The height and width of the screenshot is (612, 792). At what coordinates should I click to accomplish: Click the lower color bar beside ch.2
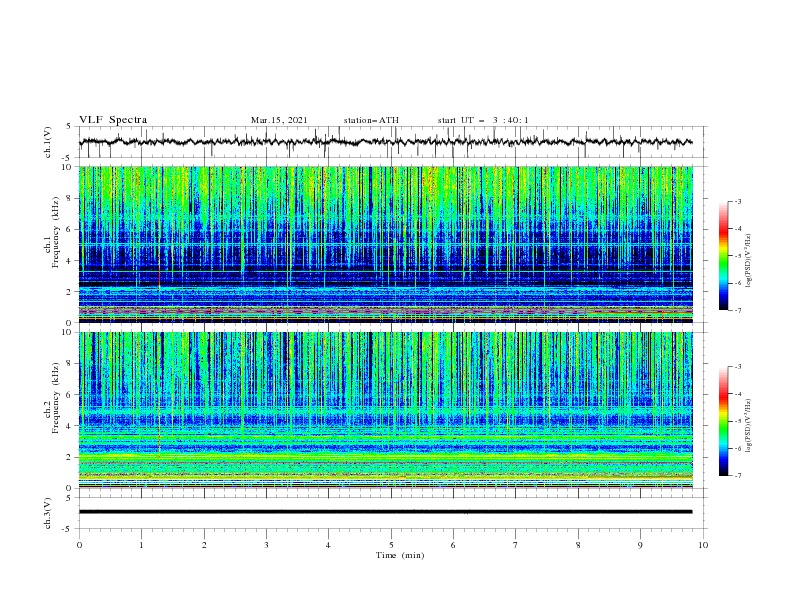click(x=723, y=421)
